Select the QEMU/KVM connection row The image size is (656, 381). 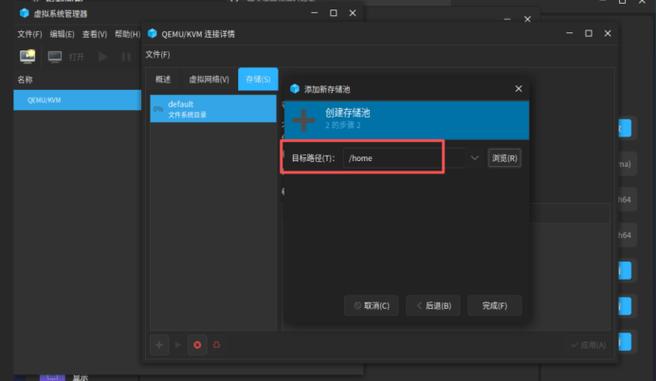pos(77,100)
